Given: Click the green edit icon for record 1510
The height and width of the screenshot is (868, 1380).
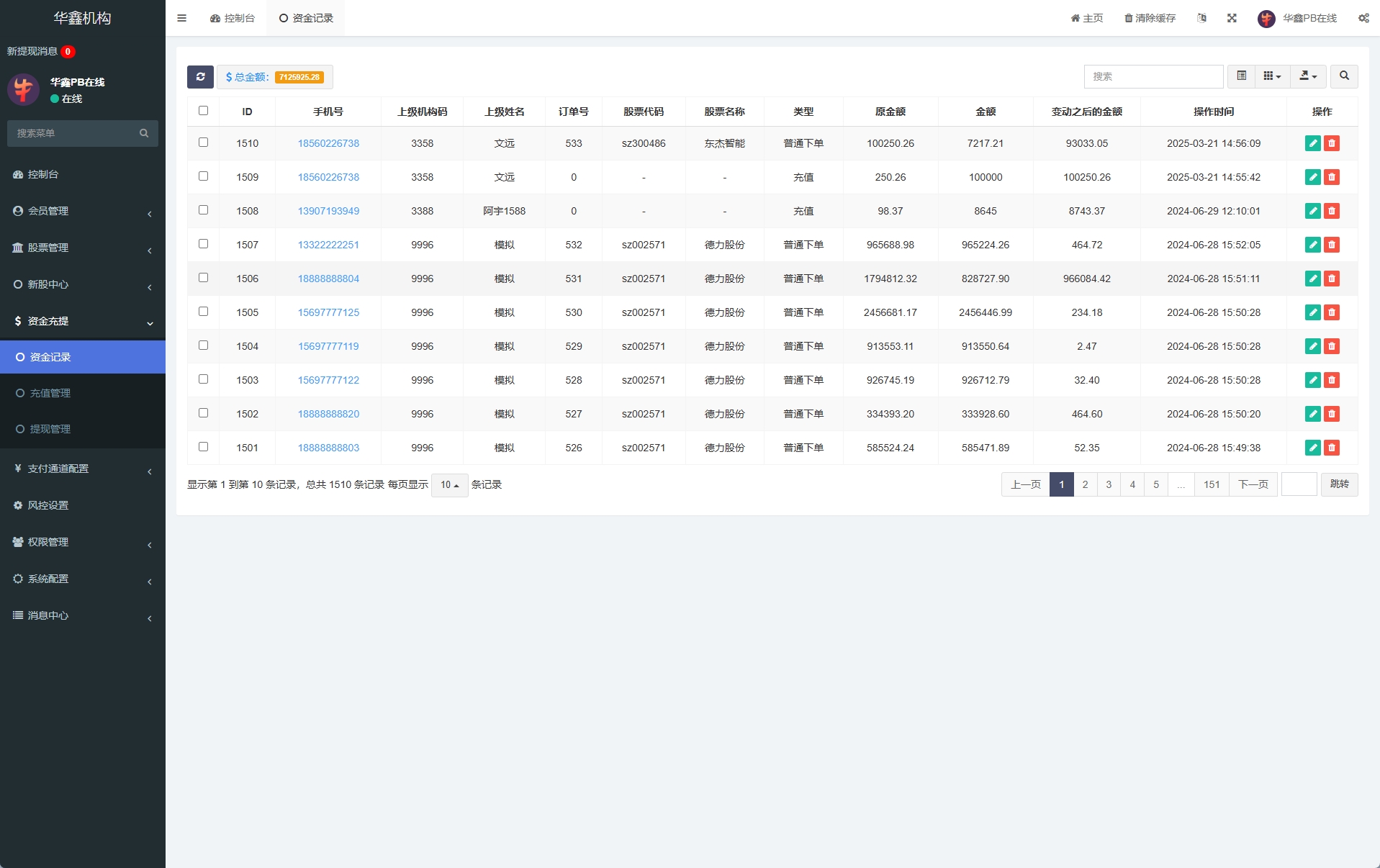Looking at the screenshot, I should (x=1312, y=143).
